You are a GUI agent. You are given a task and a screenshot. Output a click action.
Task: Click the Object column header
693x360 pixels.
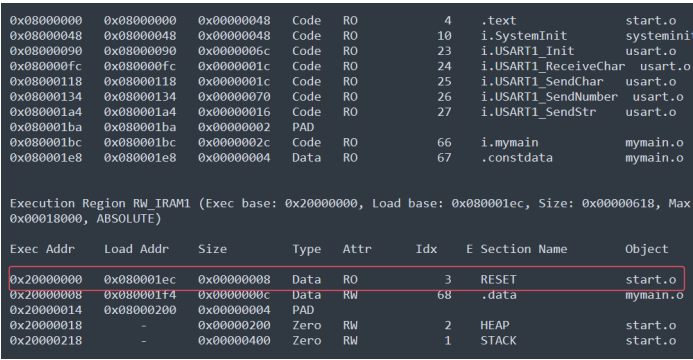coord(647,249)
